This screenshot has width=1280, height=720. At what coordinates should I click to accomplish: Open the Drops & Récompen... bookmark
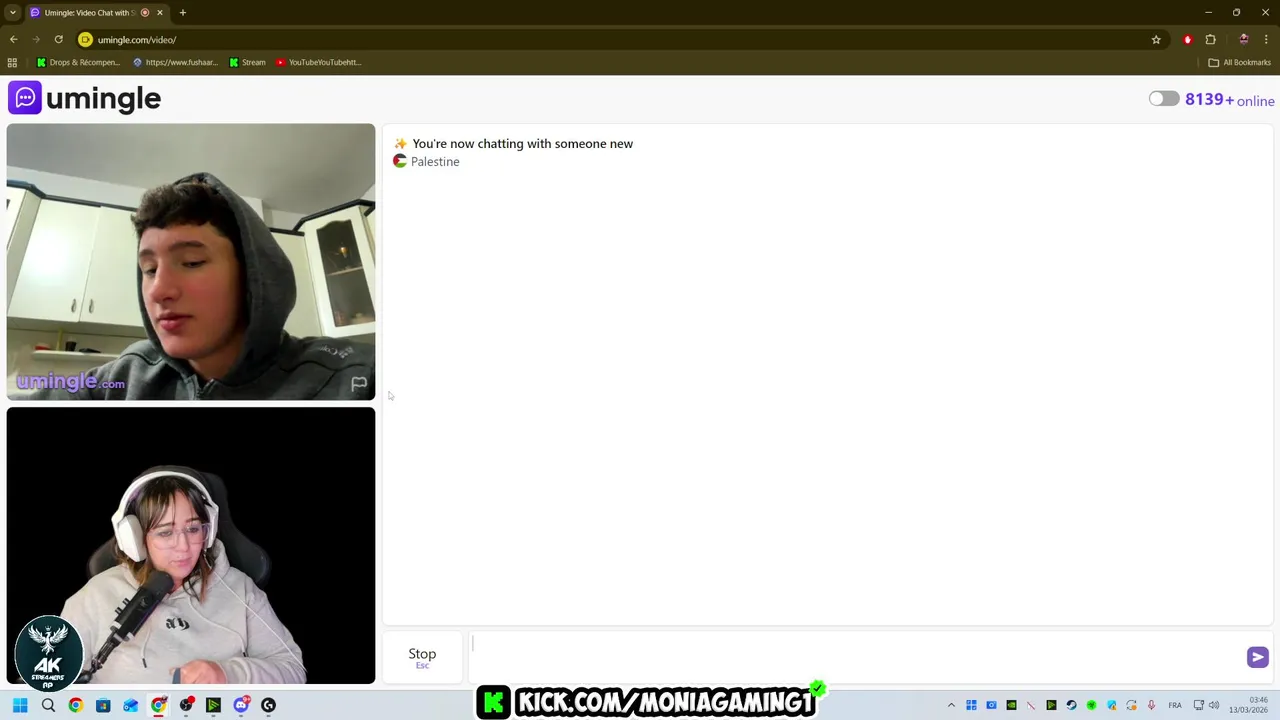coord(79,62)
